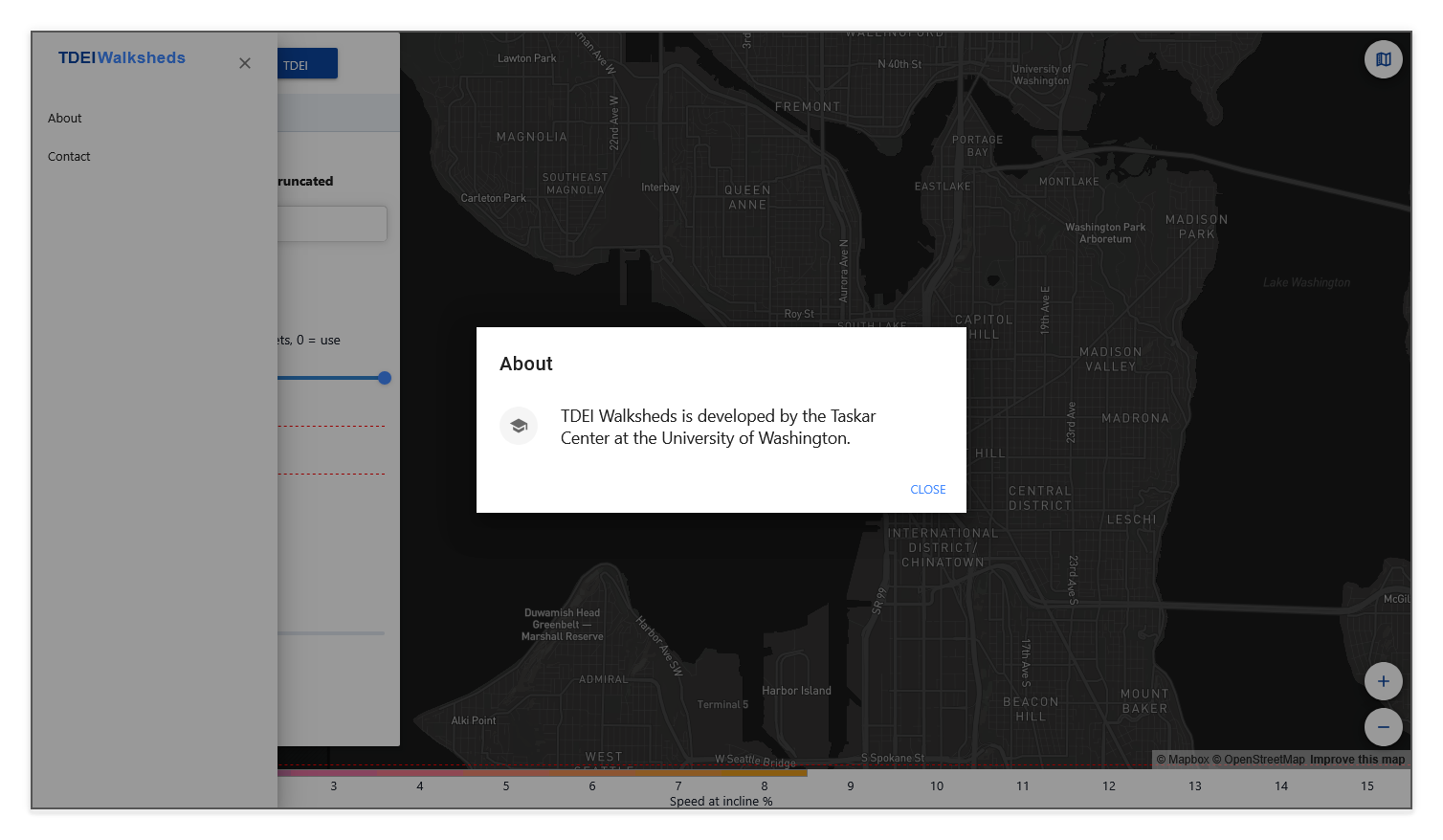Screen dimensions: 1443x840
Task: Click the Fremont label on the map
Action: click(808, 107)
